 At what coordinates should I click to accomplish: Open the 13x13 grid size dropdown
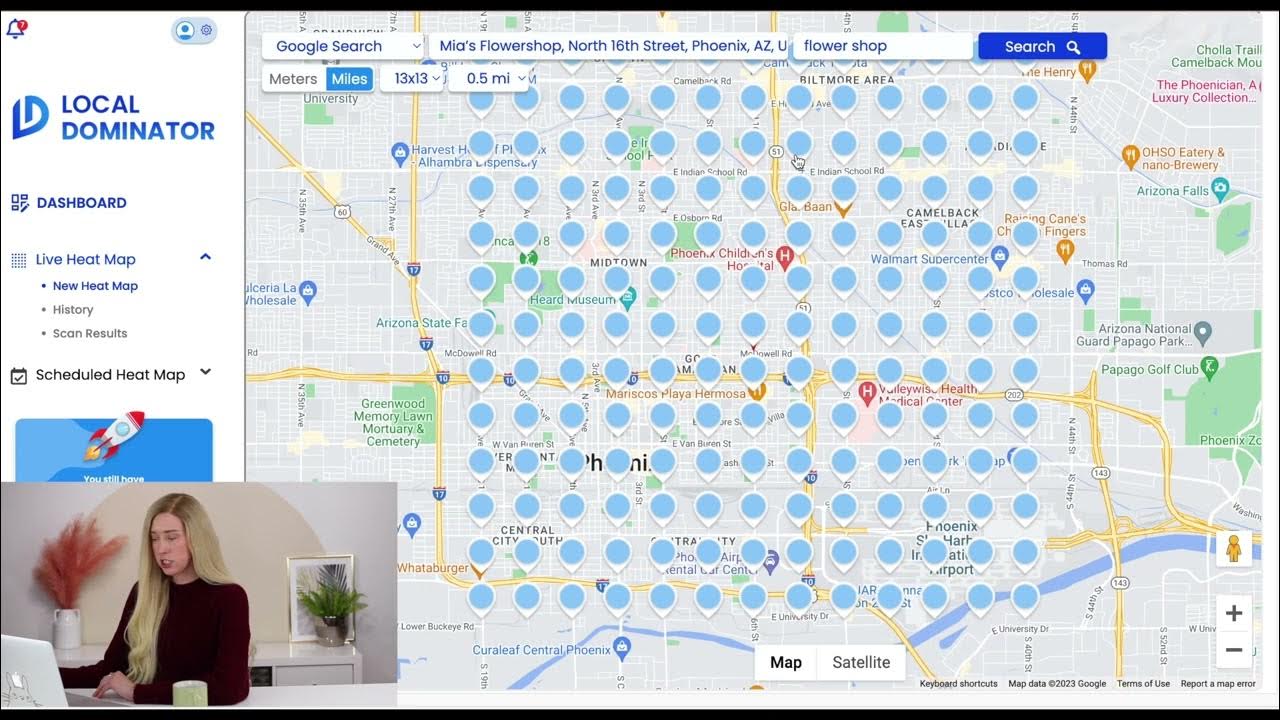[x=413, y=79]
